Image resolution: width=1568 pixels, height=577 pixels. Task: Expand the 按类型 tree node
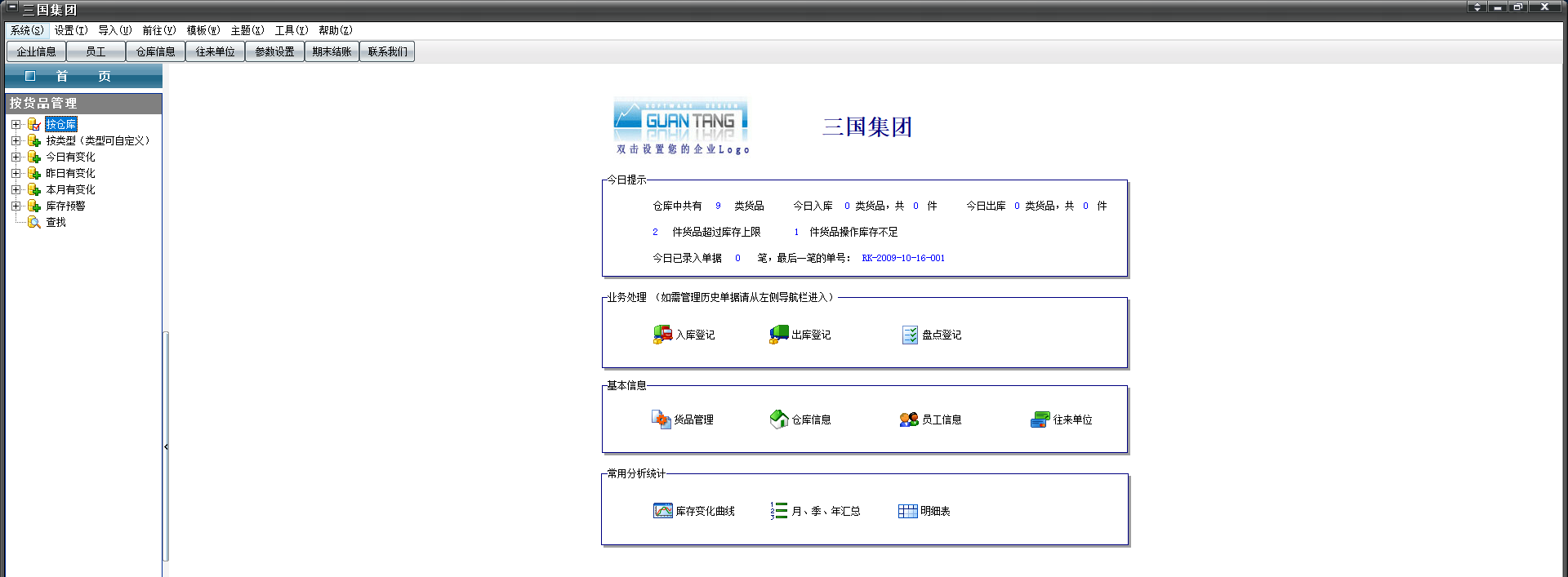click(x=16, y=140)
